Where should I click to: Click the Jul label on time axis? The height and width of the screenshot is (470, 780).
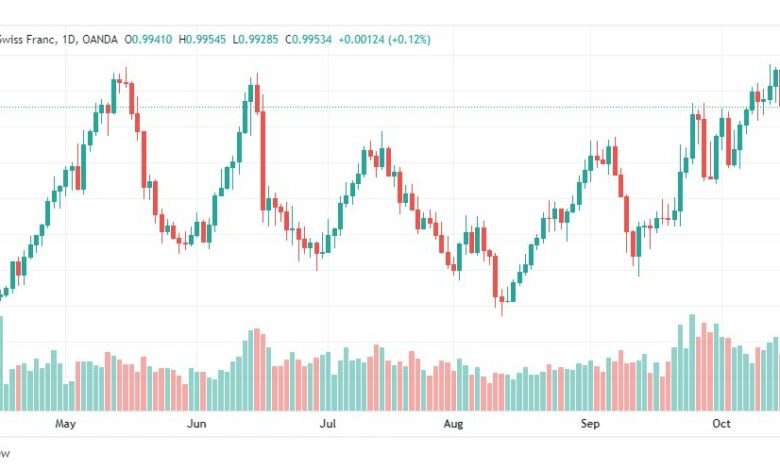tap(327, 424)
